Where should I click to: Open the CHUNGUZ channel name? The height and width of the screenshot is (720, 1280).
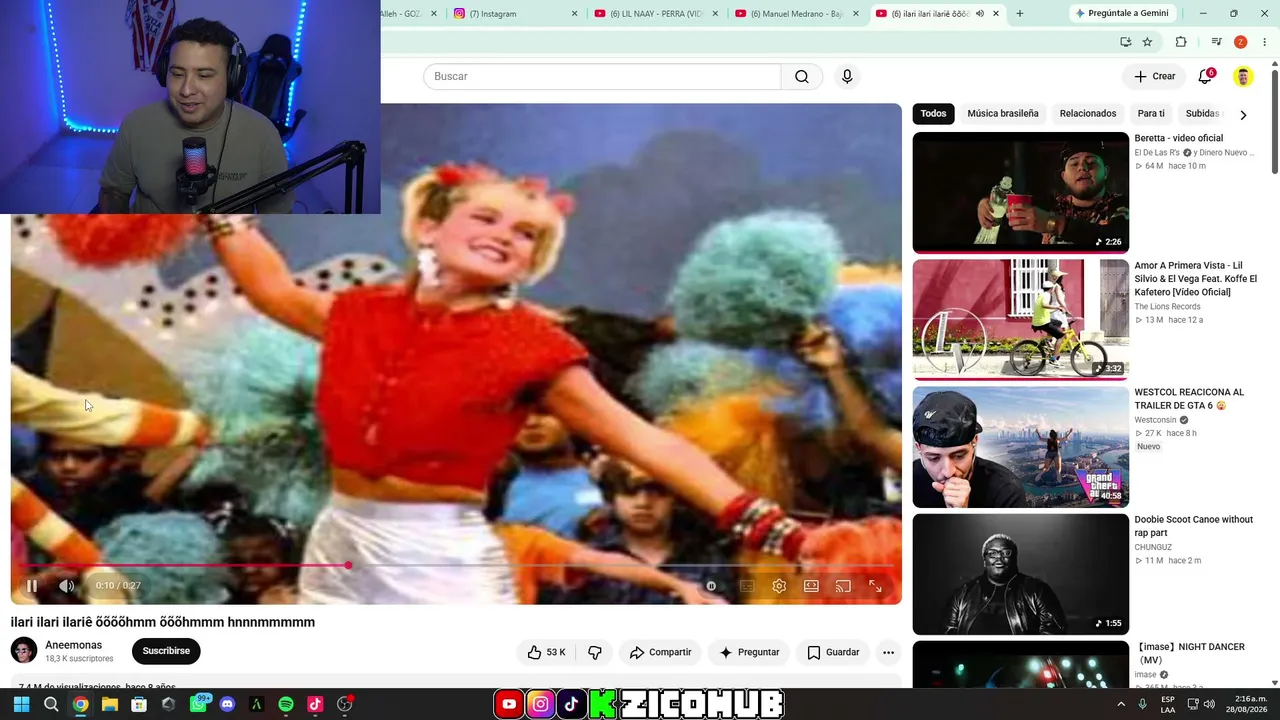pos(1153,547)
